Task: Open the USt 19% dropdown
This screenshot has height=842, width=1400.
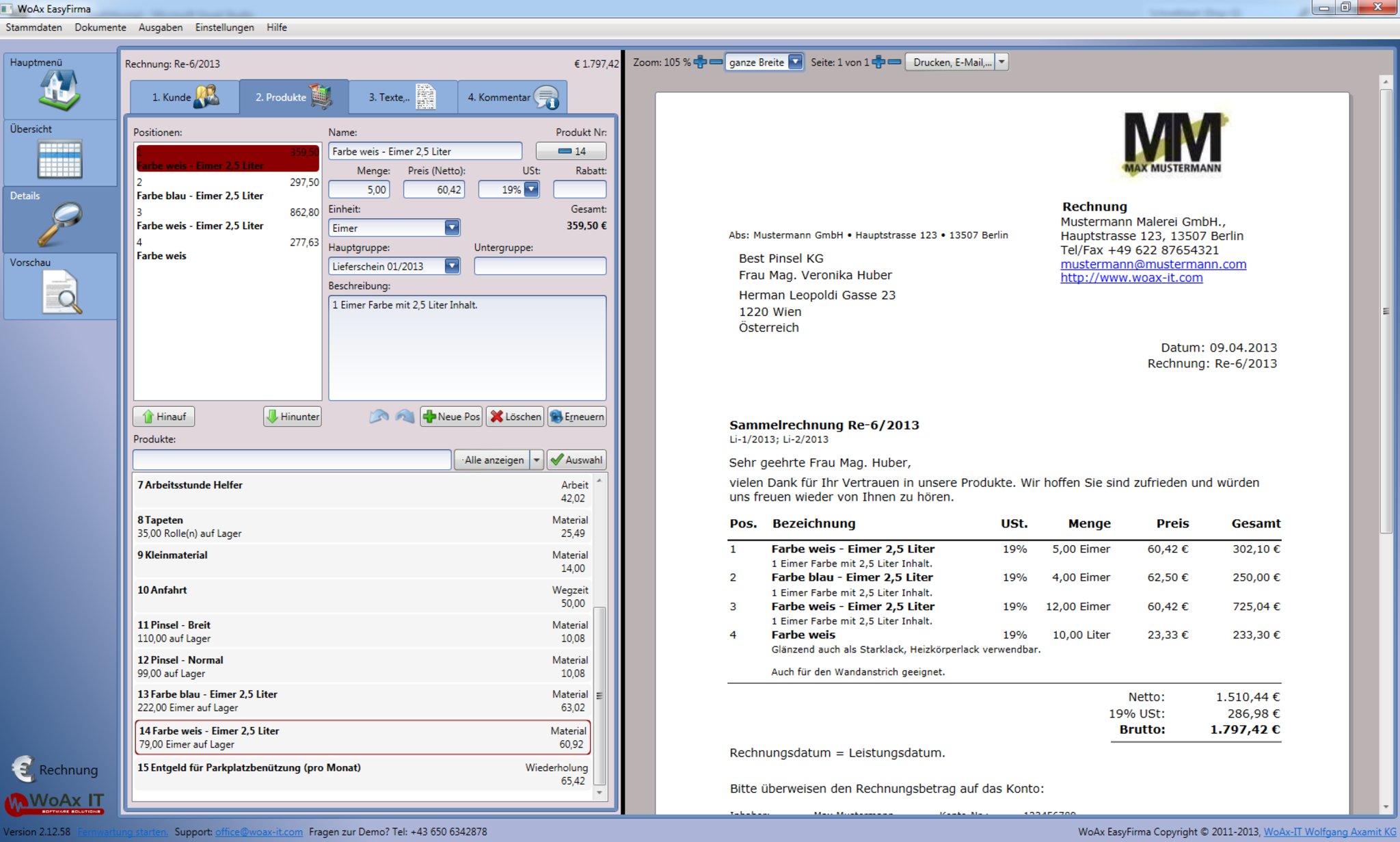Action: tap(531, 189)
